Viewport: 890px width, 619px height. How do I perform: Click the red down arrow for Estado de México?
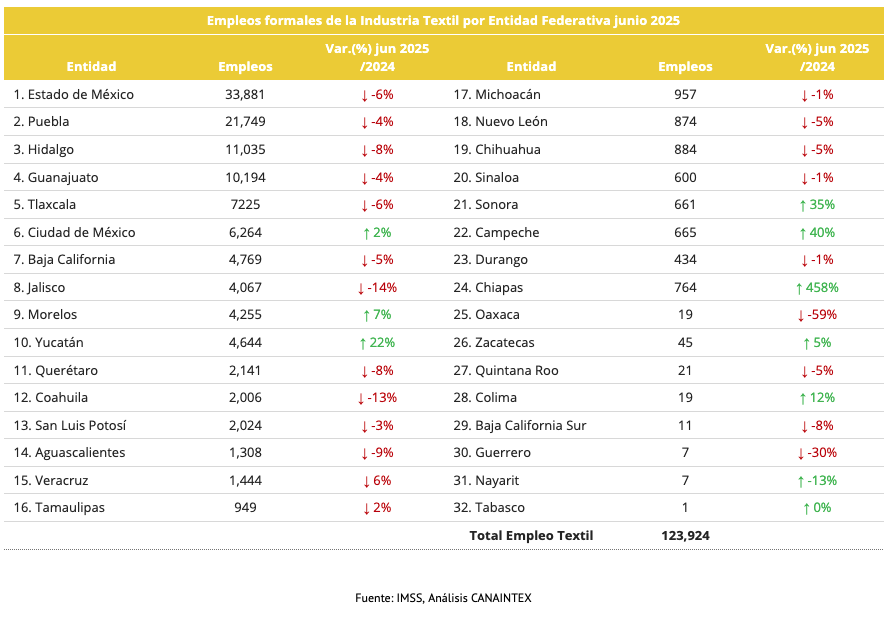point(365,95)
